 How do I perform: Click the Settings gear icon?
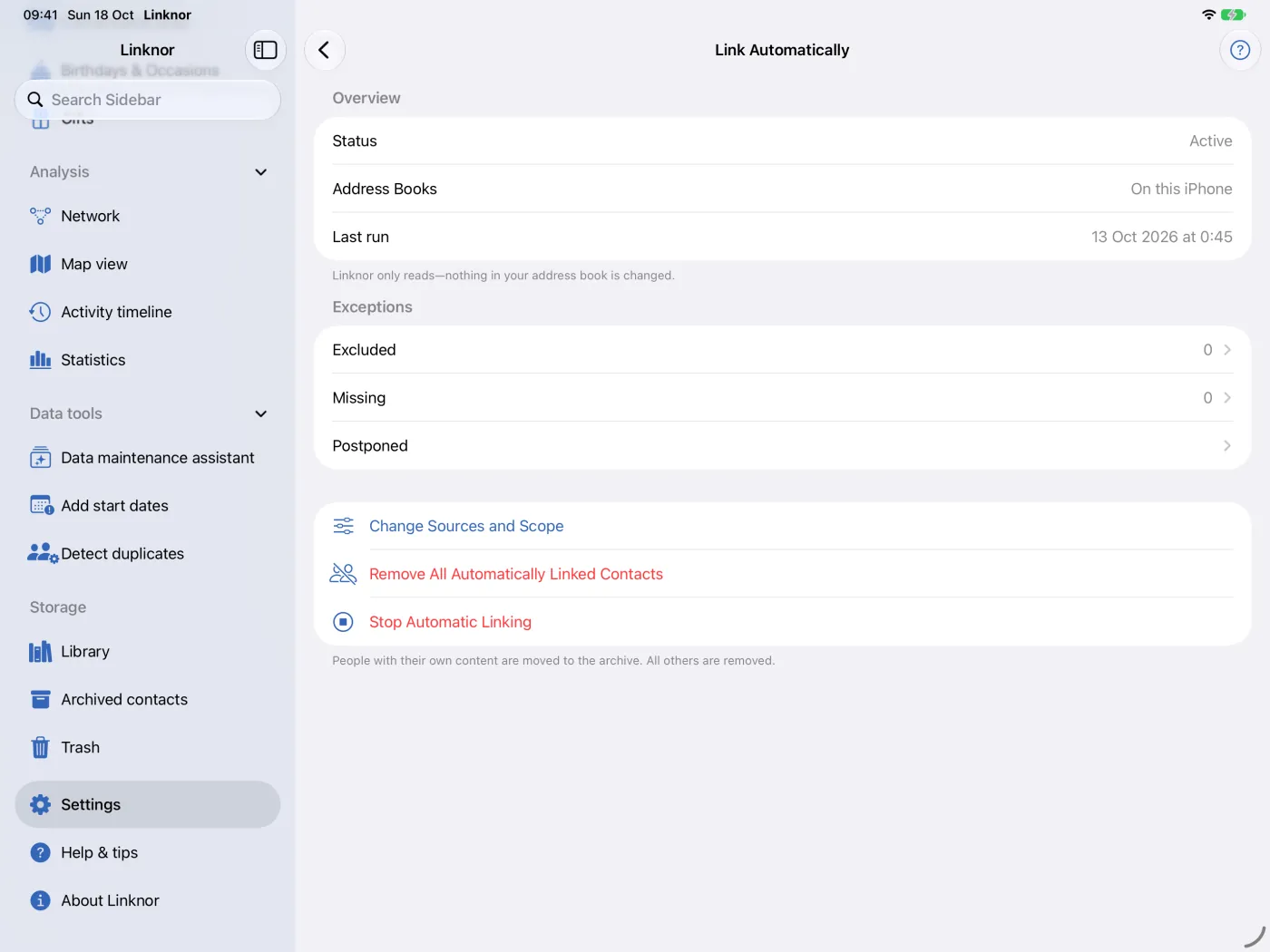(x=40, y=804)
